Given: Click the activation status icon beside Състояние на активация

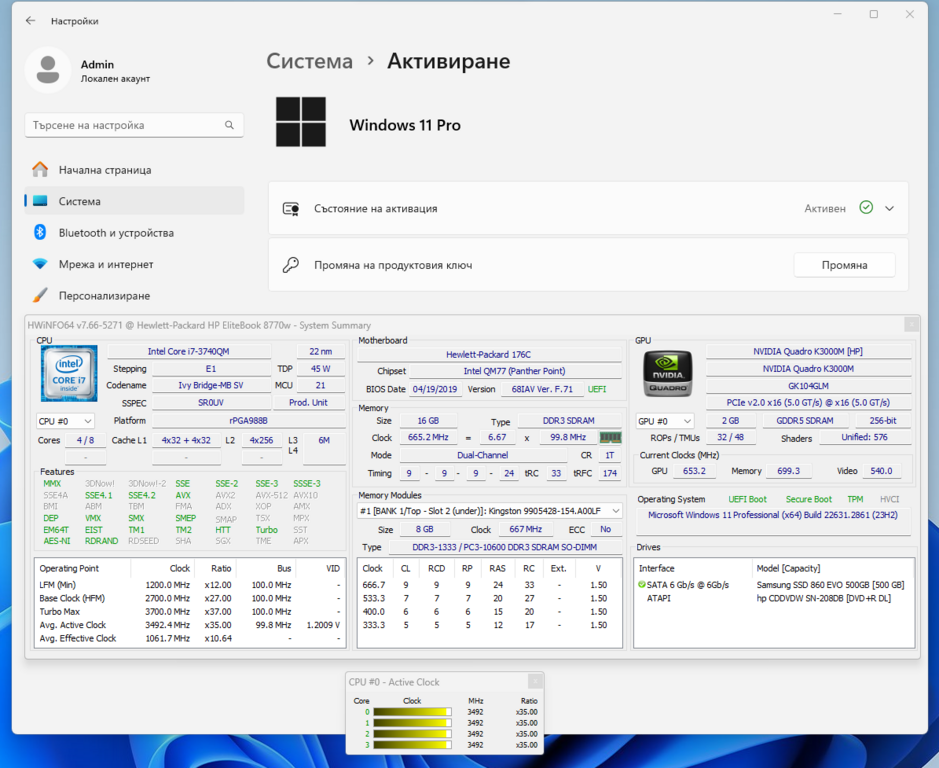Looking at the screenshot, I should click(x=291, y=209).
